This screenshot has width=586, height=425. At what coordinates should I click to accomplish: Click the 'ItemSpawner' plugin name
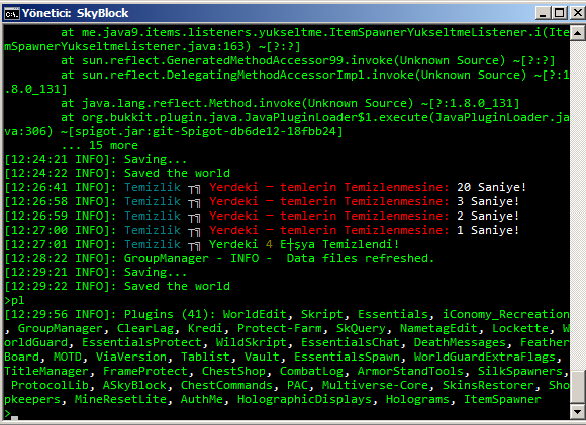tap(503, 400)
